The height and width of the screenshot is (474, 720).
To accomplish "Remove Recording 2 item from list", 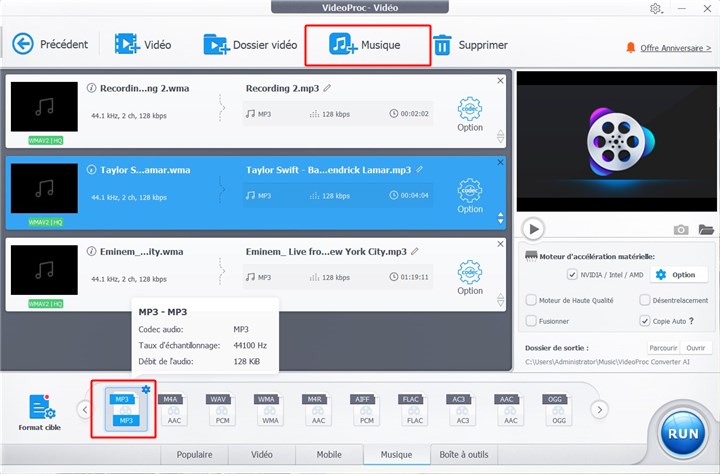I will [x=501, y=80].
